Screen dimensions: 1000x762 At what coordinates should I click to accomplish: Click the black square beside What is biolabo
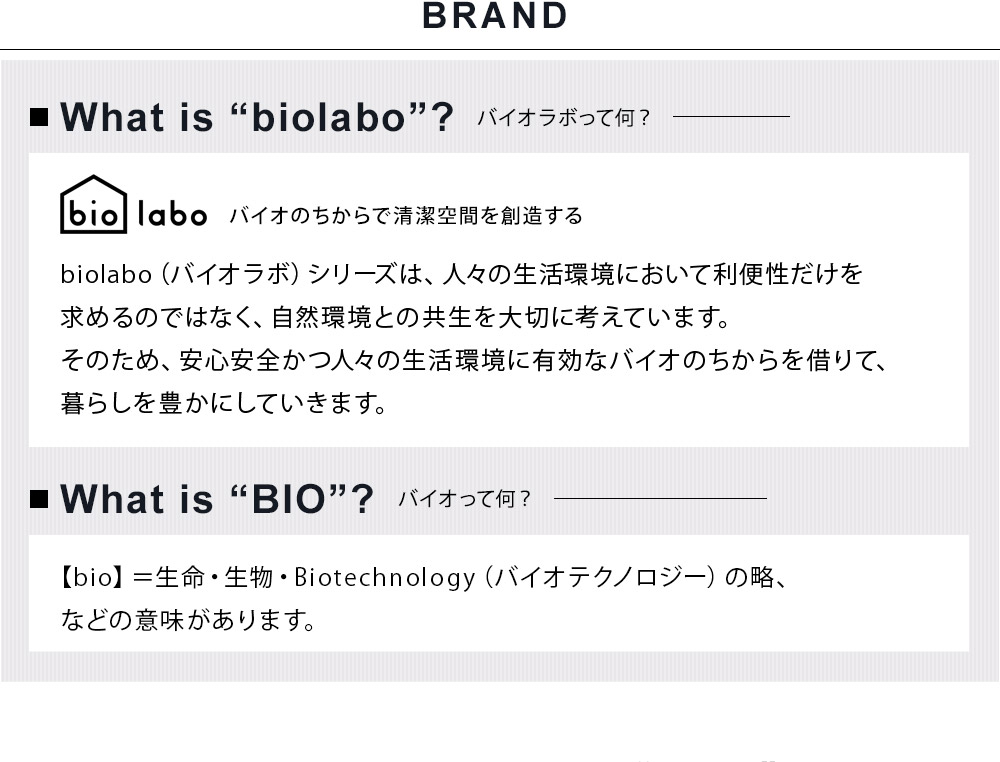tap(40, 117)
